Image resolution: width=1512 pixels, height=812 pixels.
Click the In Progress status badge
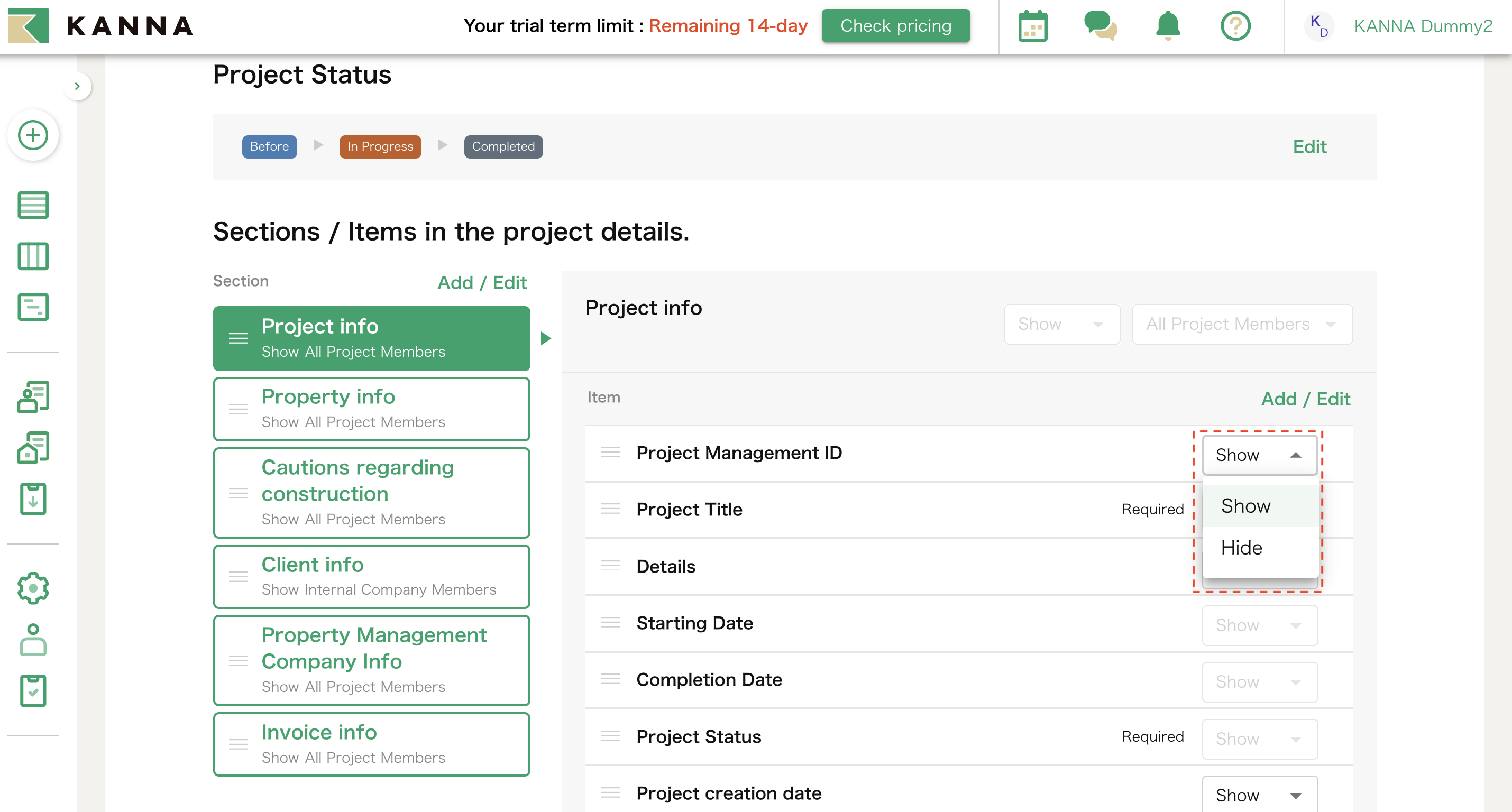coord(380,146)
